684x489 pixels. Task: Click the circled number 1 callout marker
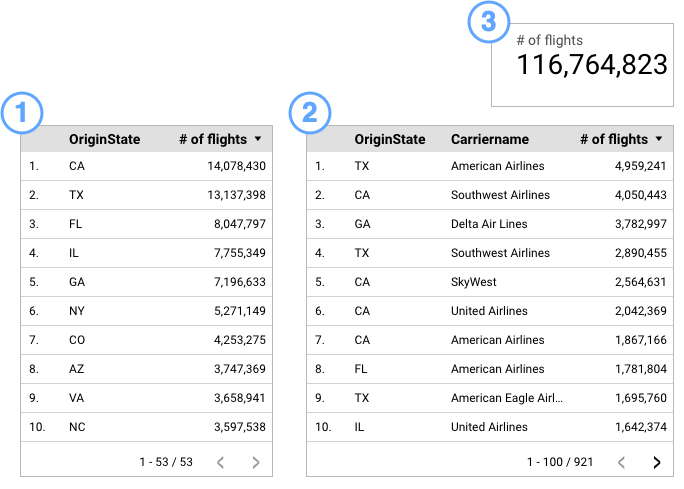point(22,112)
